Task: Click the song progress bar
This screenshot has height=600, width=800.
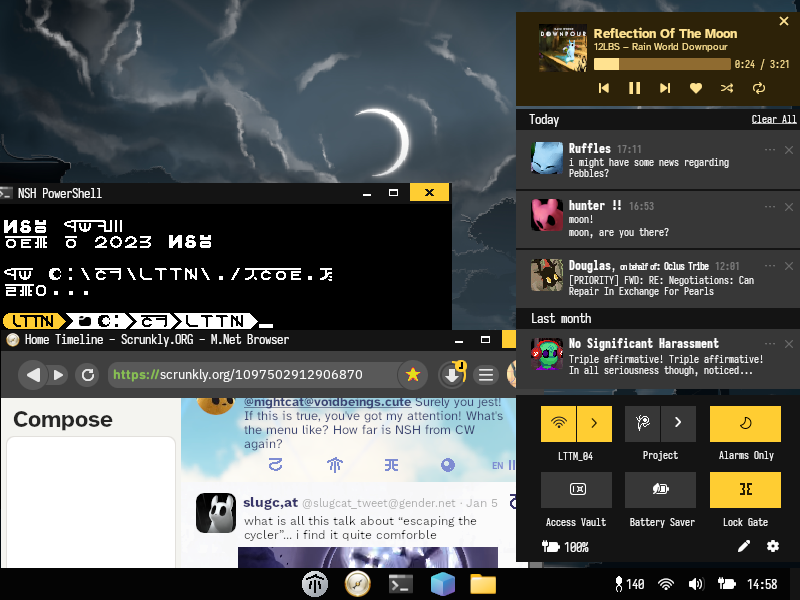Action: point(661,64)
